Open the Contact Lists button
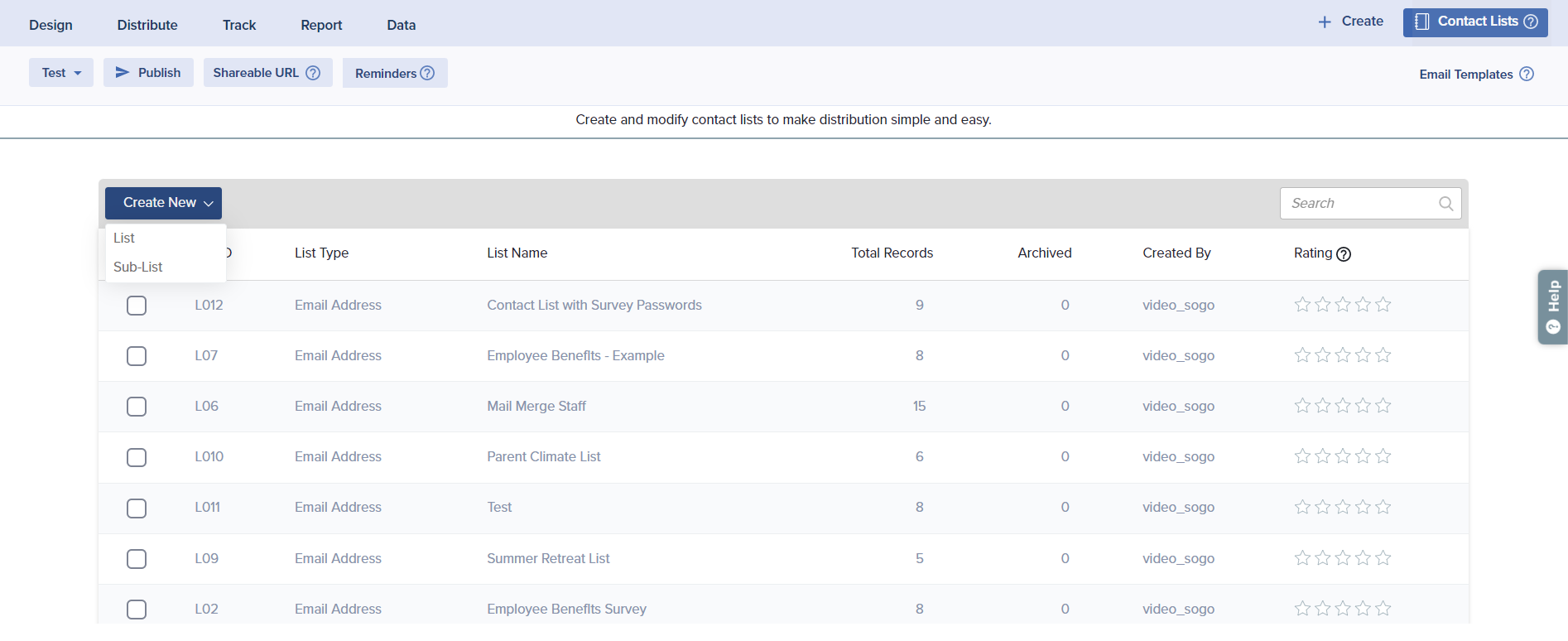Screen dimensions: 1568x641 (x=1474, y=22)
